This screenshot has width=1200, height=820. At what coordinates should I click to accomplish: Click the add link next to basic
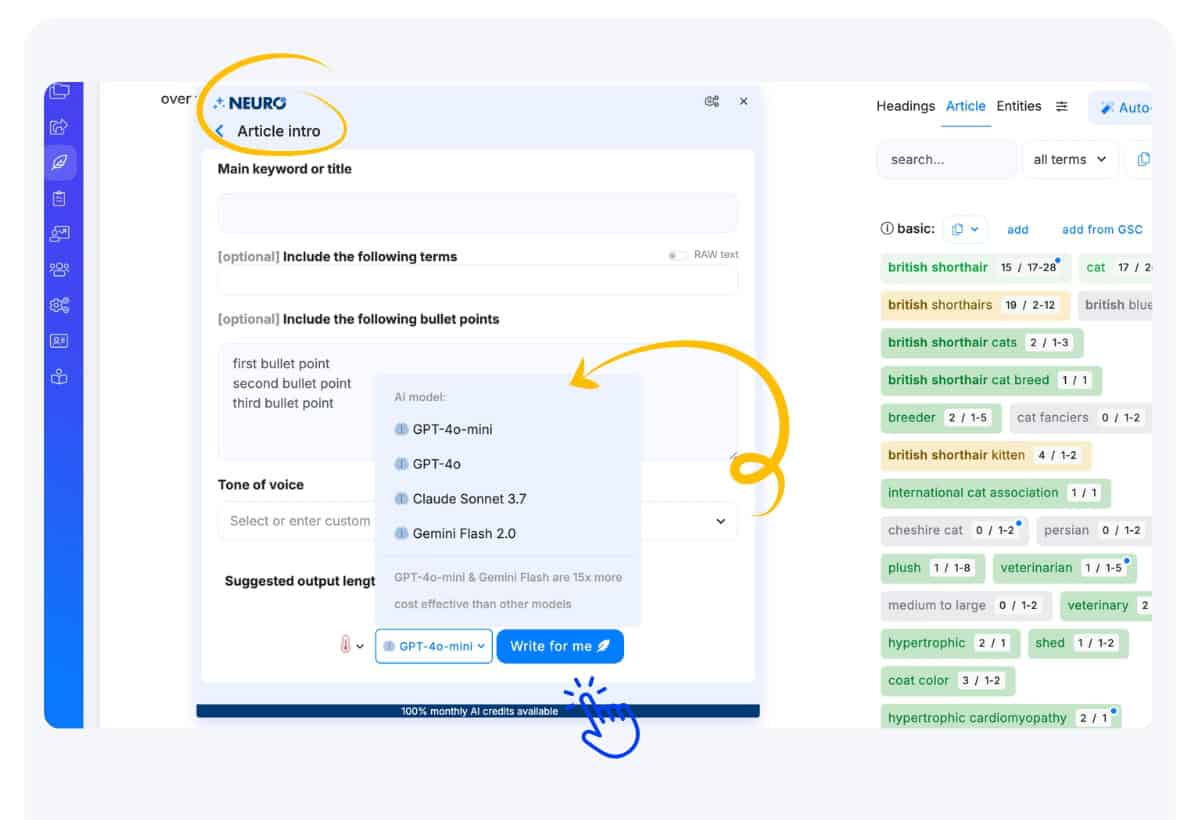1018,229
